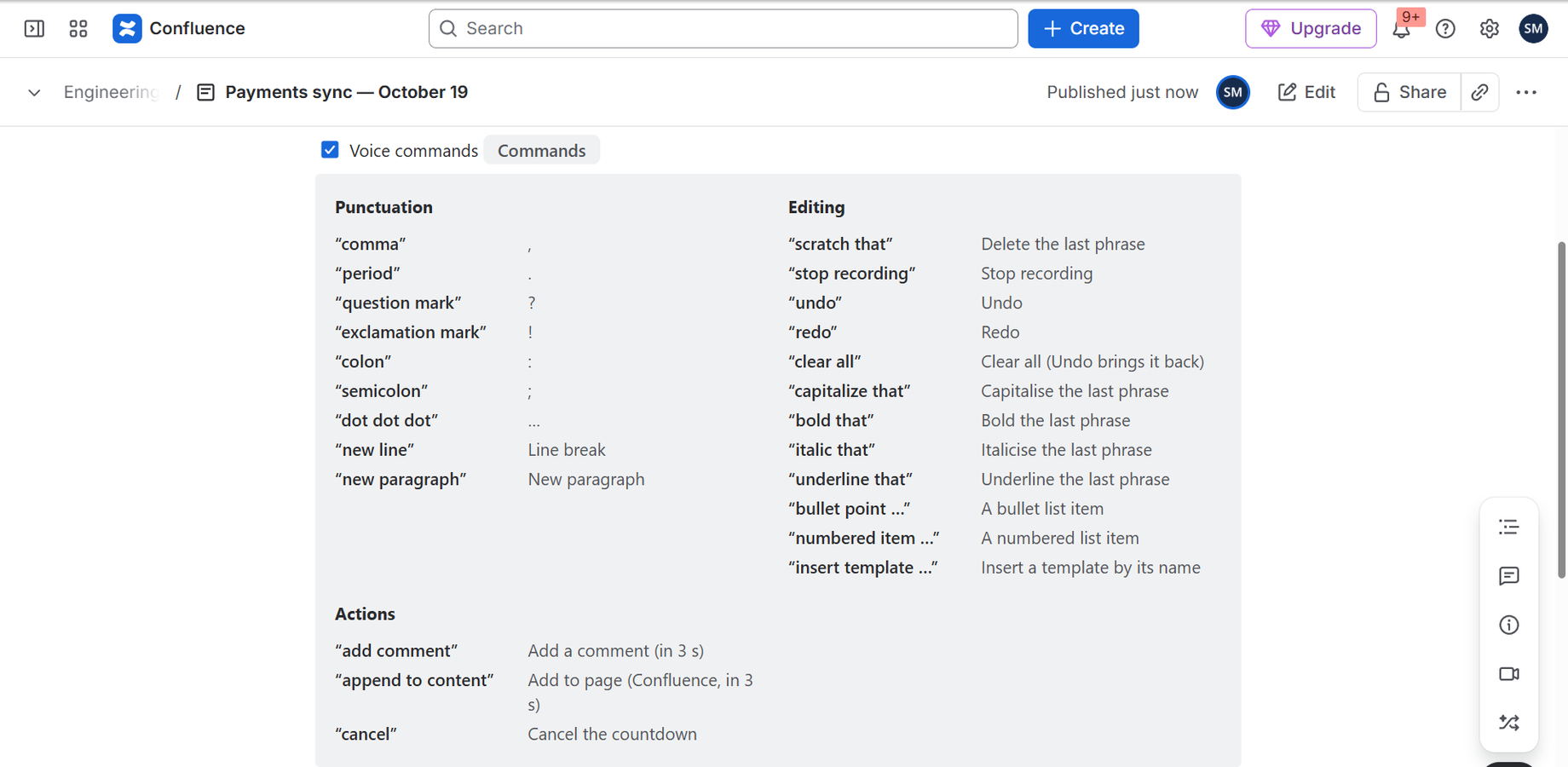Open the app switcher grid icon
Screen dimensions: 1568x767
point(78,29)
